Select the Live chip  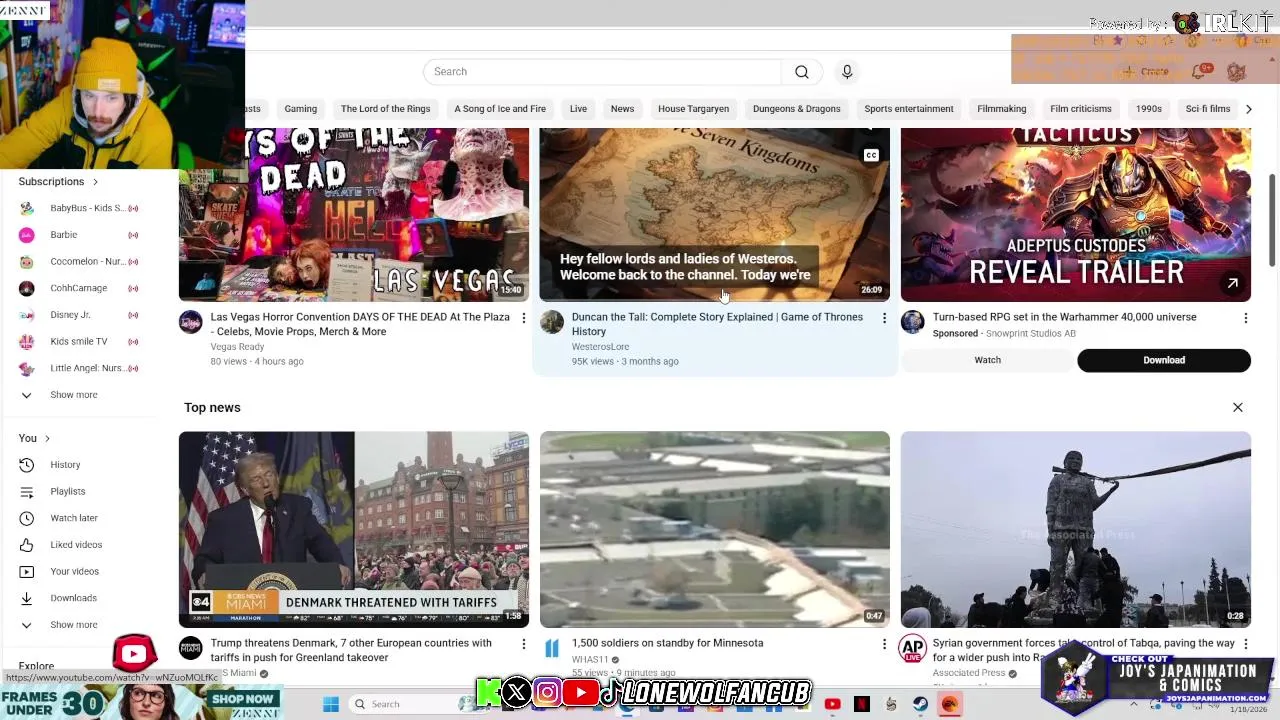[x=578, y=109]
